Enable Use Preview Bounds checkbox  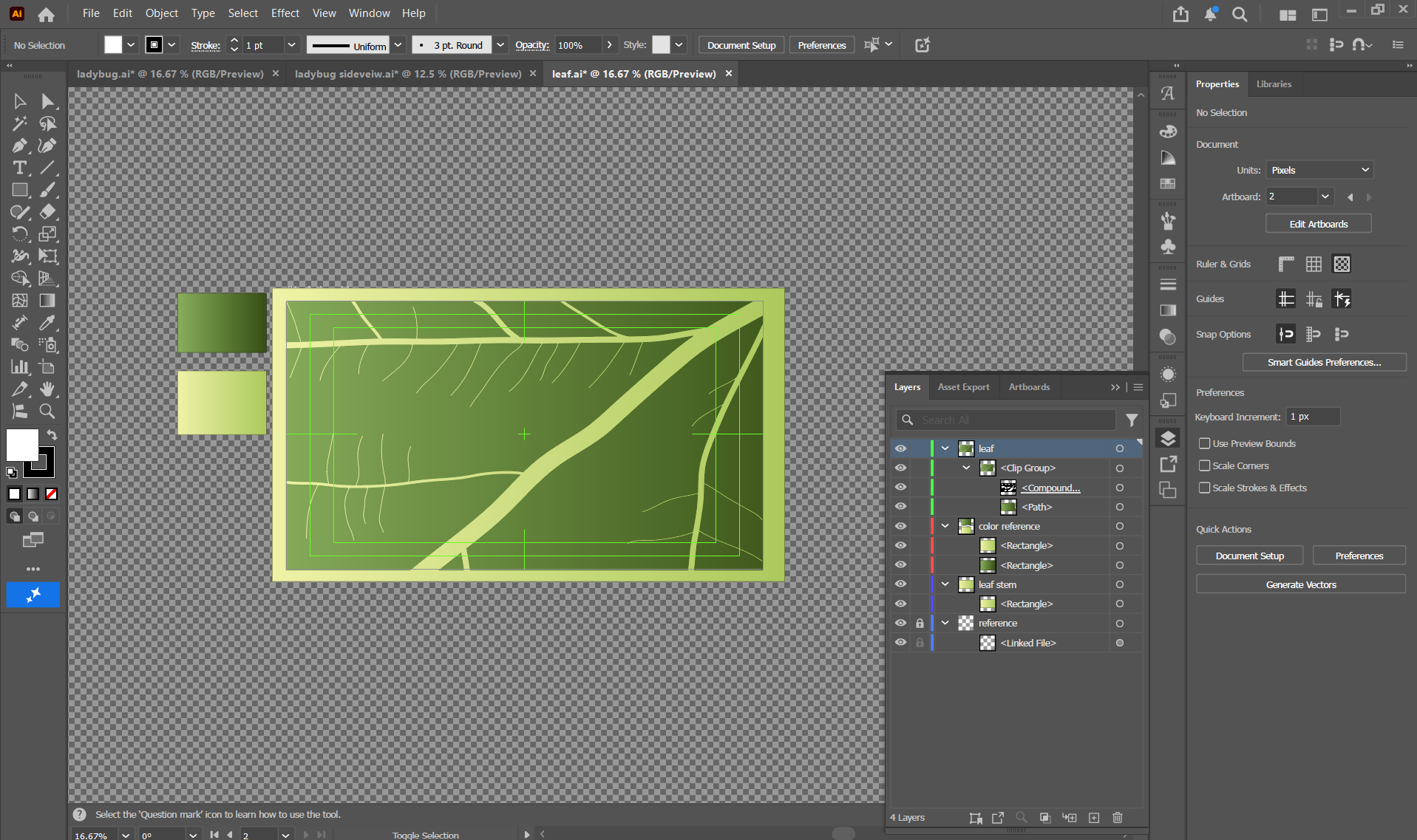pyautogui.click(x=1205, y=443)
